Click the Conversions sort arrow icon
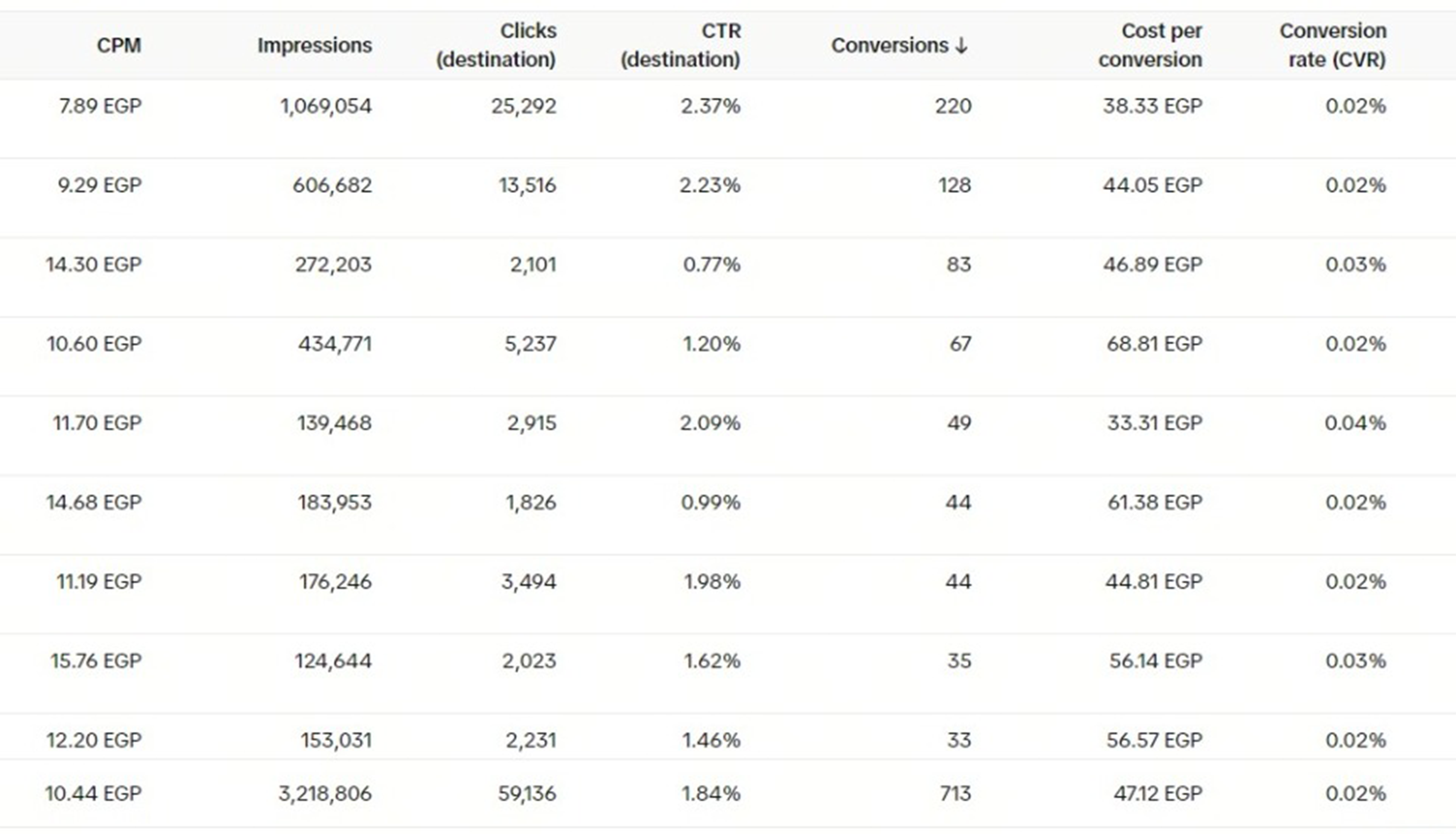 961,46
